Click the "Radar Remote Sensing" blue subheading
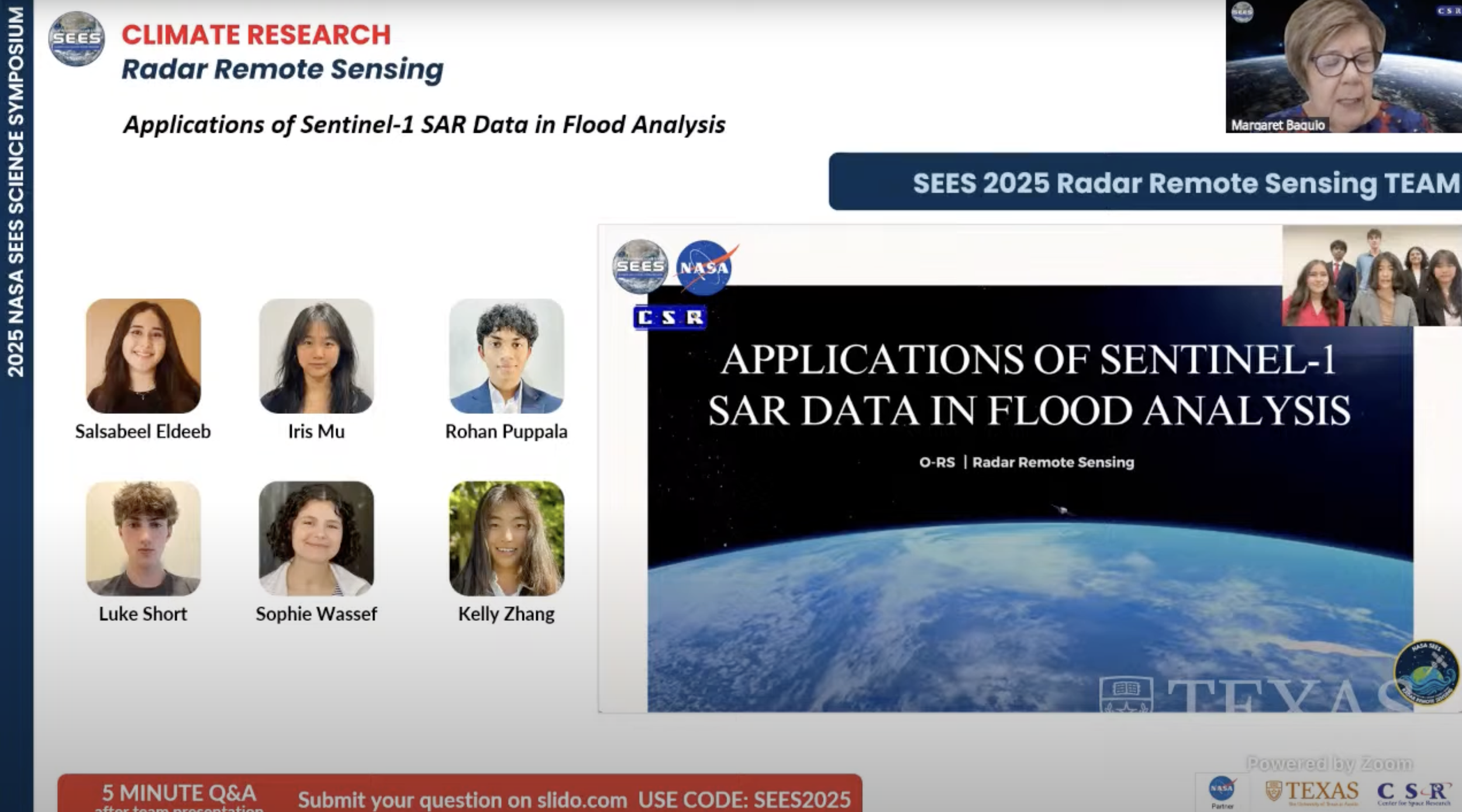 tap(282, 70)
